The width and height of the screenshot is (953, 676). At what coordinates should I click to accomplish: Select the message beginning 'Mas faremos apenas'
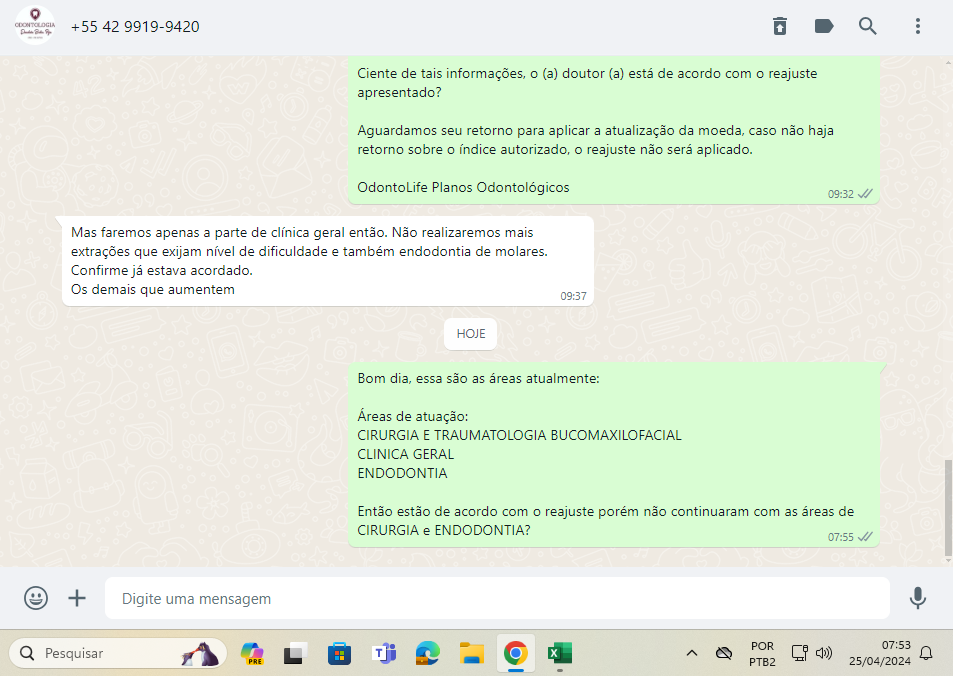(x=328, y=261)
